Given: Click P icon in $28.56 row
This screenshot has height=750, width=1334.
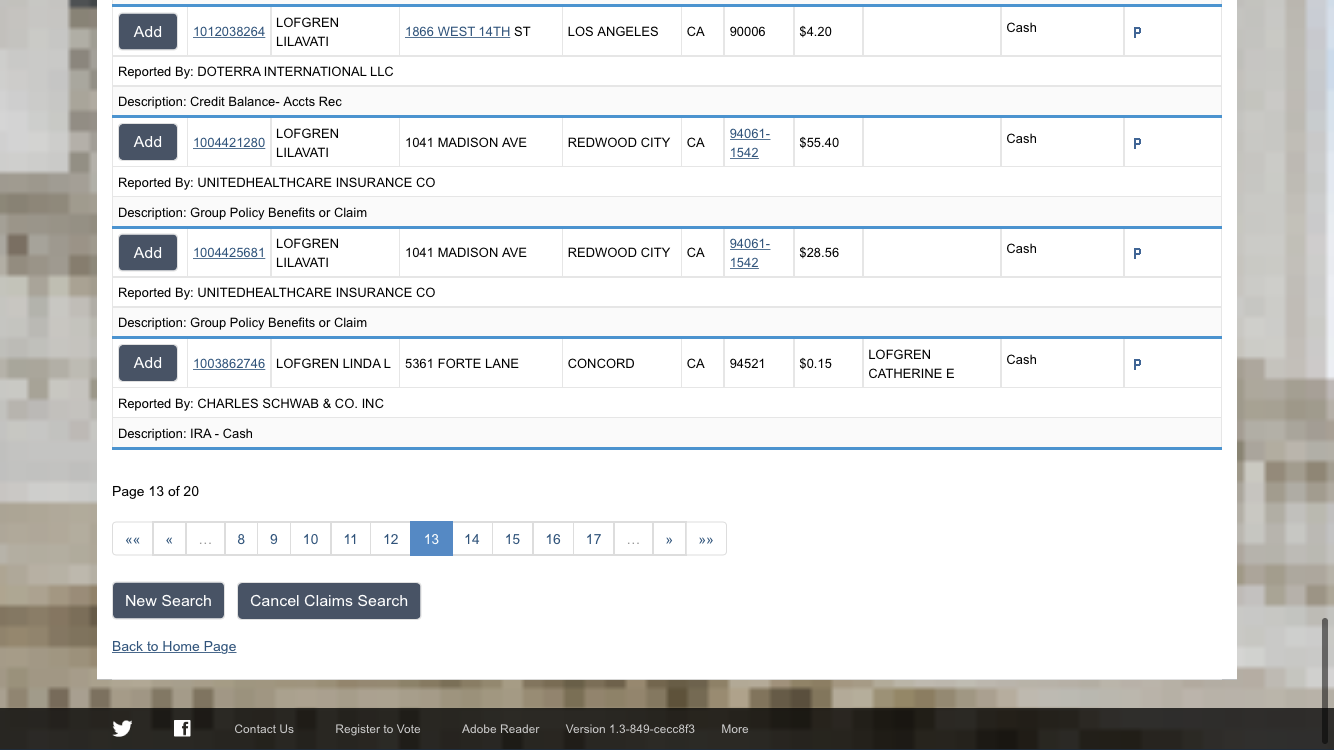Looking at the screenshot, I should tap(1137, 253).
